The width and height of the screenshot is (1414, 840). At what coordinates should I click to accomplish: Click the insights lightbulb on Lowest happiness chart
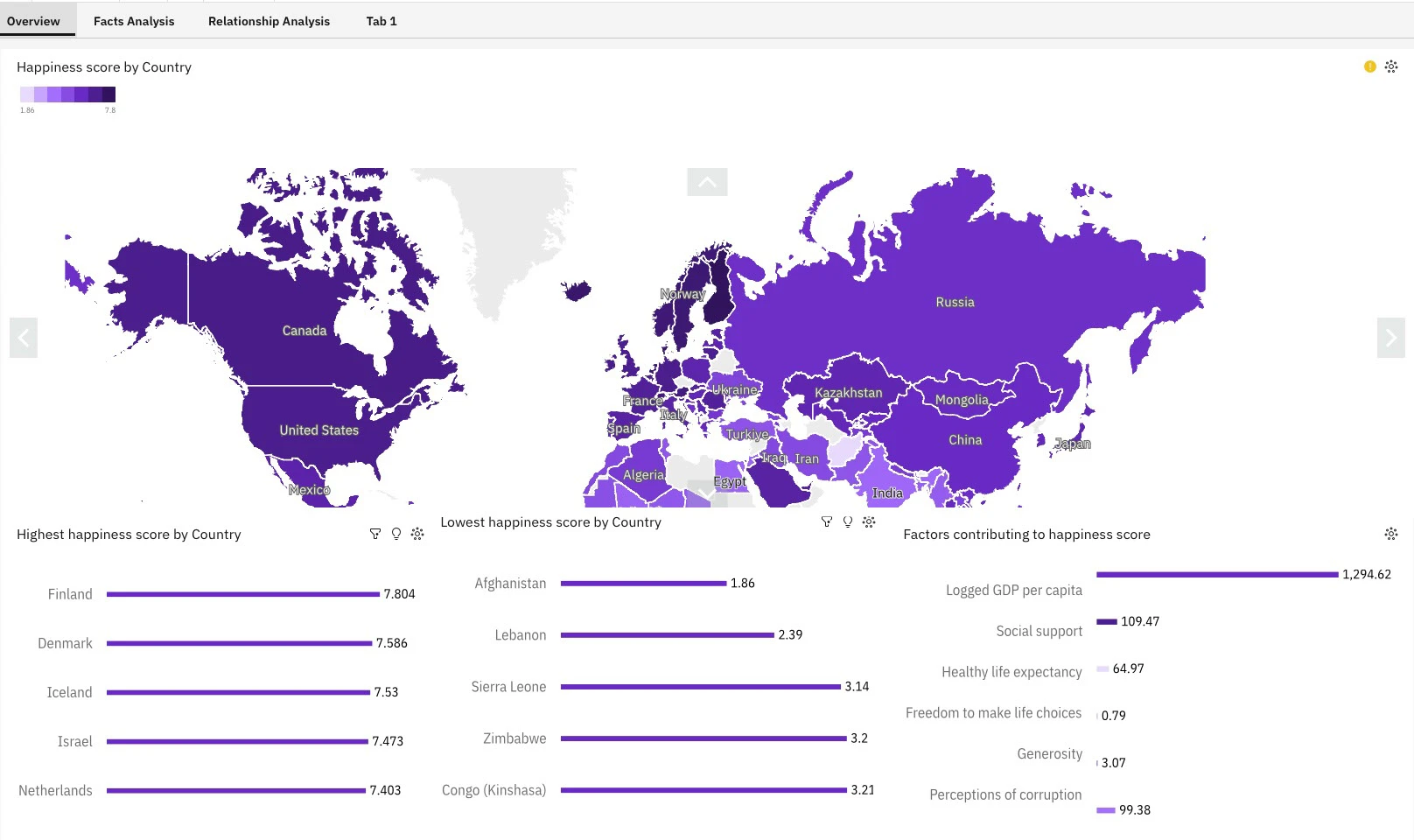[847, 521]
